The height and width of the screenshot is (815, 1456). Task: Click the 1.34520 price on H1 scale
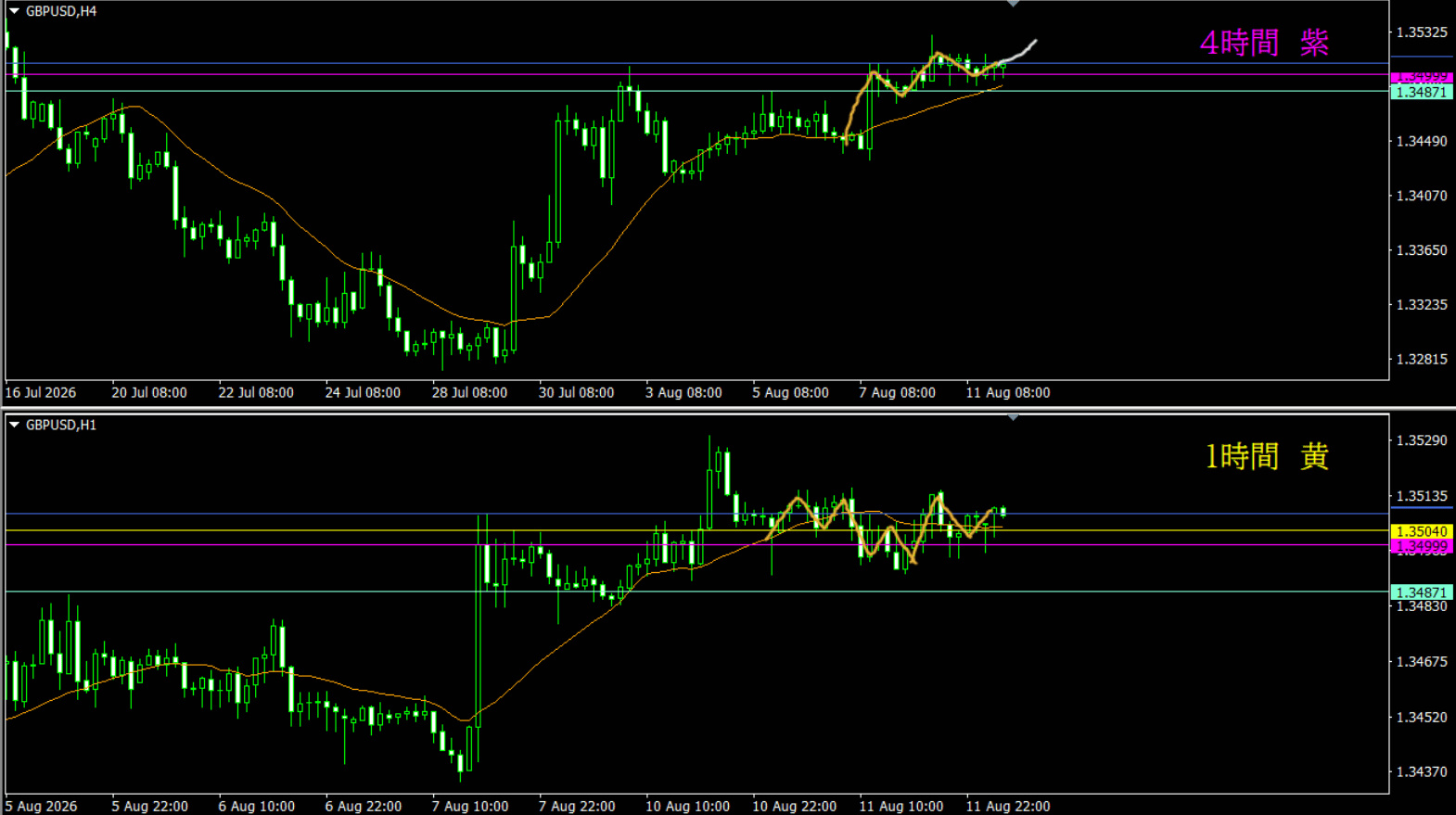[x=1422, y=717]
